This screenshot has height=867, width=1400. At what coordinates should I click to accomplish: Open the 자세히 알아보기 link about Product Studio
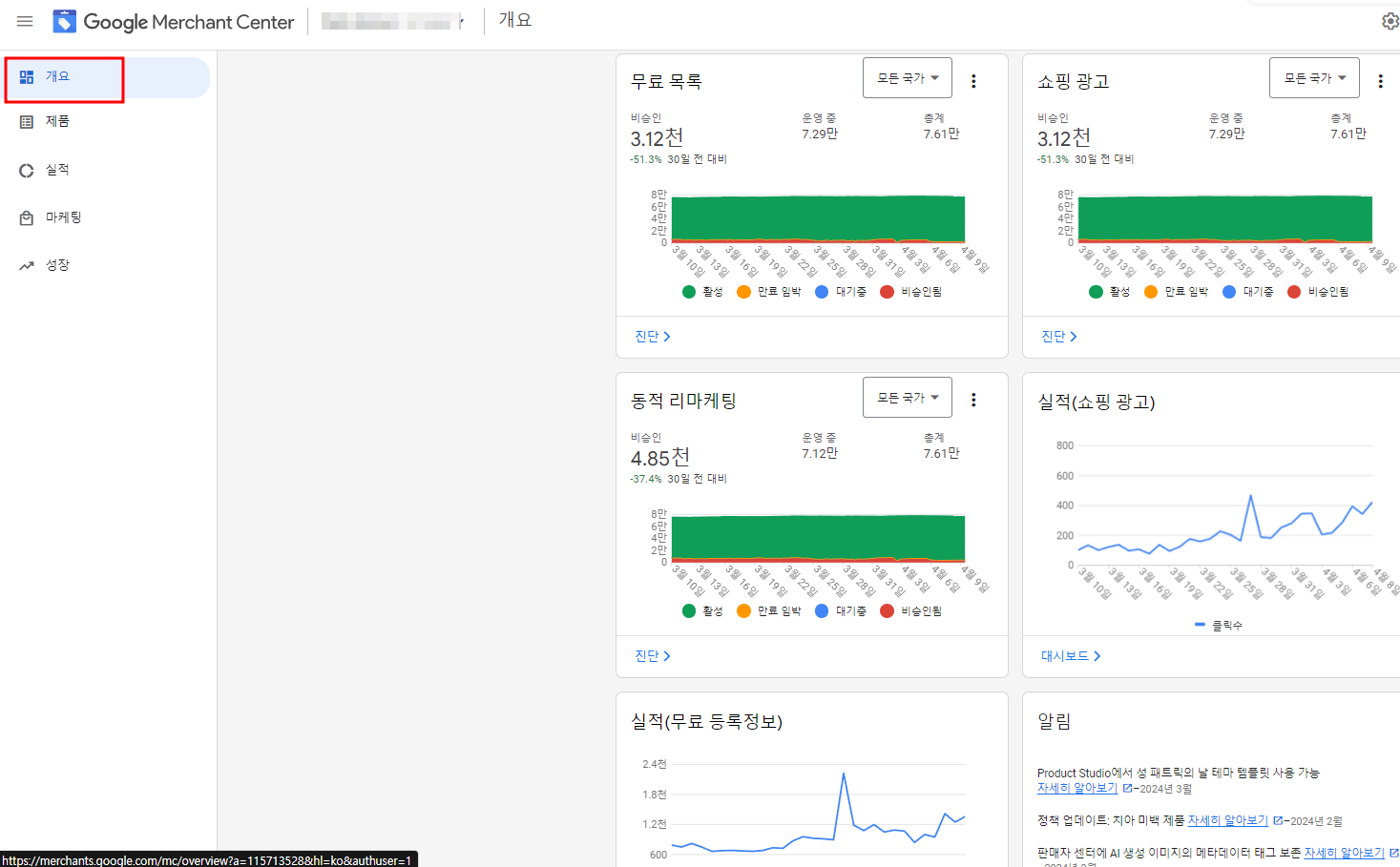coord(1076,787)
